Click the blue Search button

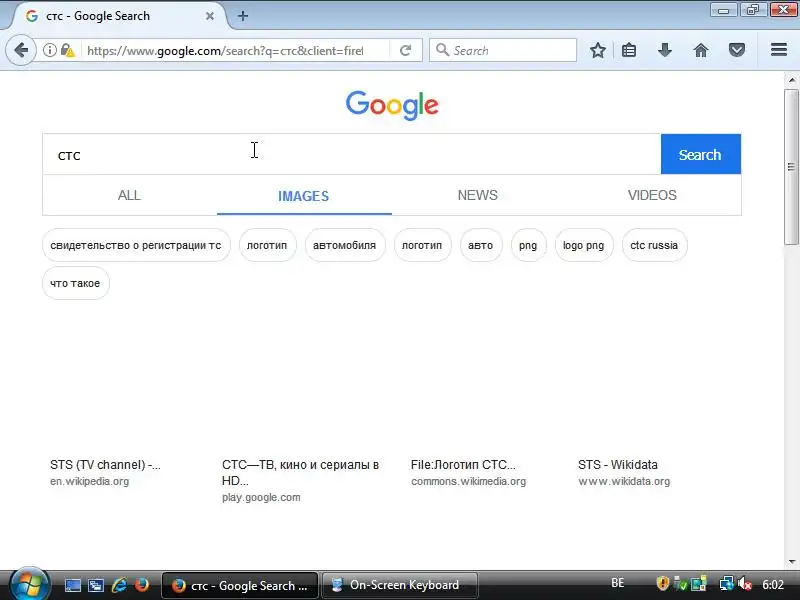pyautogui.click(x=701, y=154)
